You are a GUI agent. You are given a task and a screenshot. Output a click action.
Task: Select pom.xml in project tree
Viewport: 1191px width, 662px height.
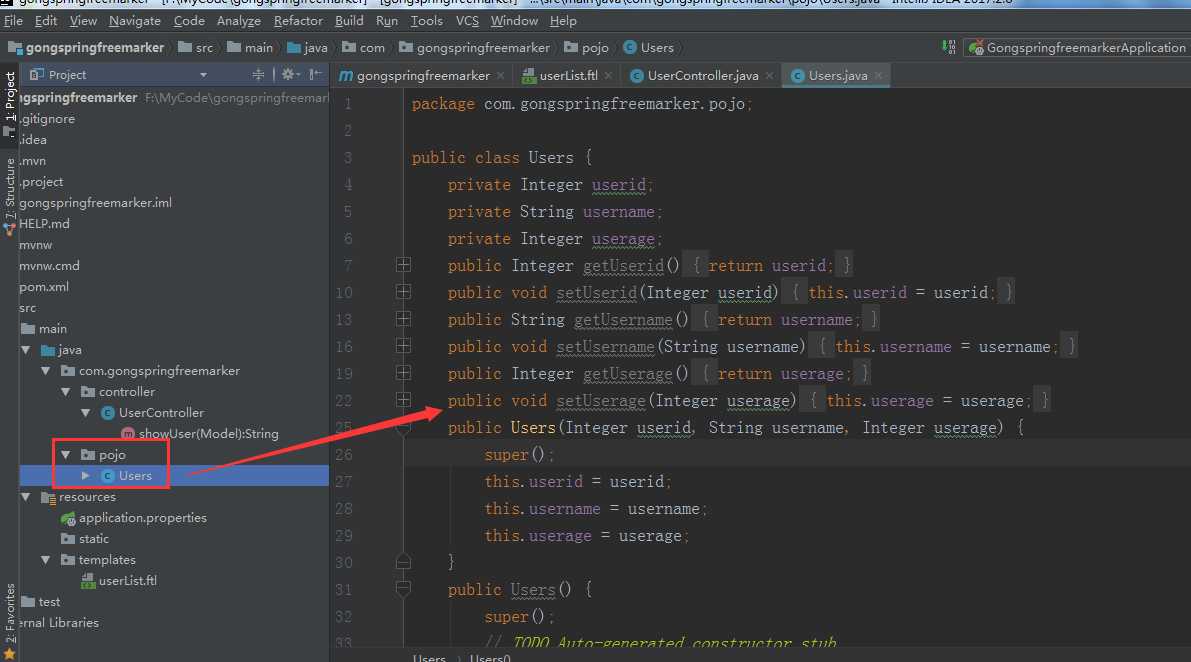(44, 287)
